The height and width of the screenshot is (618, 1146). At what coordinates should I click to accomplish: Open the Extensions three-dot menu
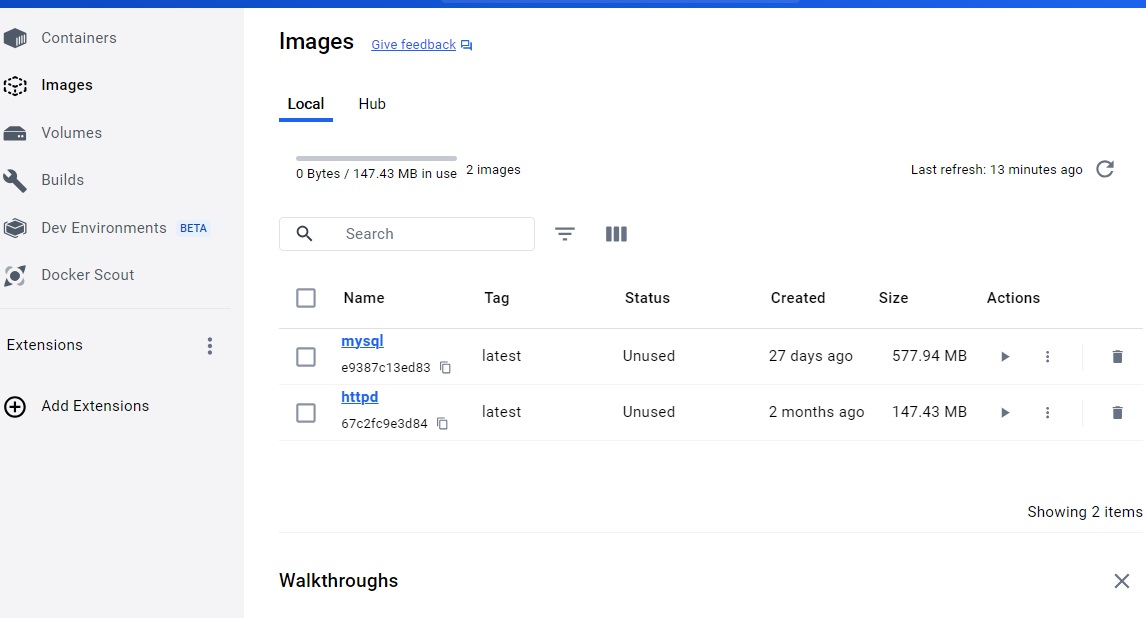click(210, 346)
